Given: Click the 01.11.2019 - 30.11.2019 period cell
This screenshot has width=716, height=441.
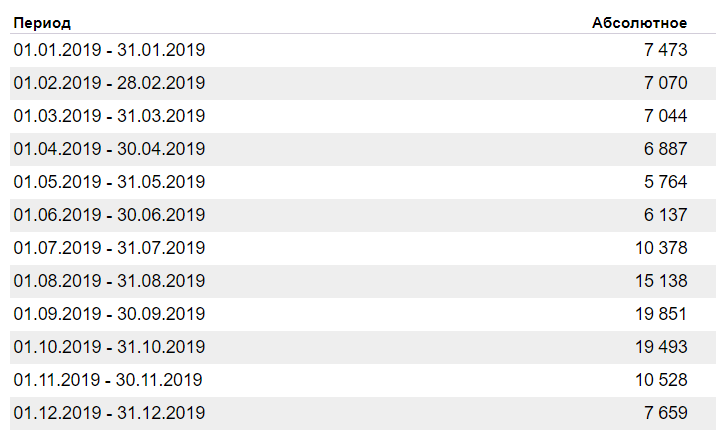Looking at the screenshot, I should [x=108, y=379].
